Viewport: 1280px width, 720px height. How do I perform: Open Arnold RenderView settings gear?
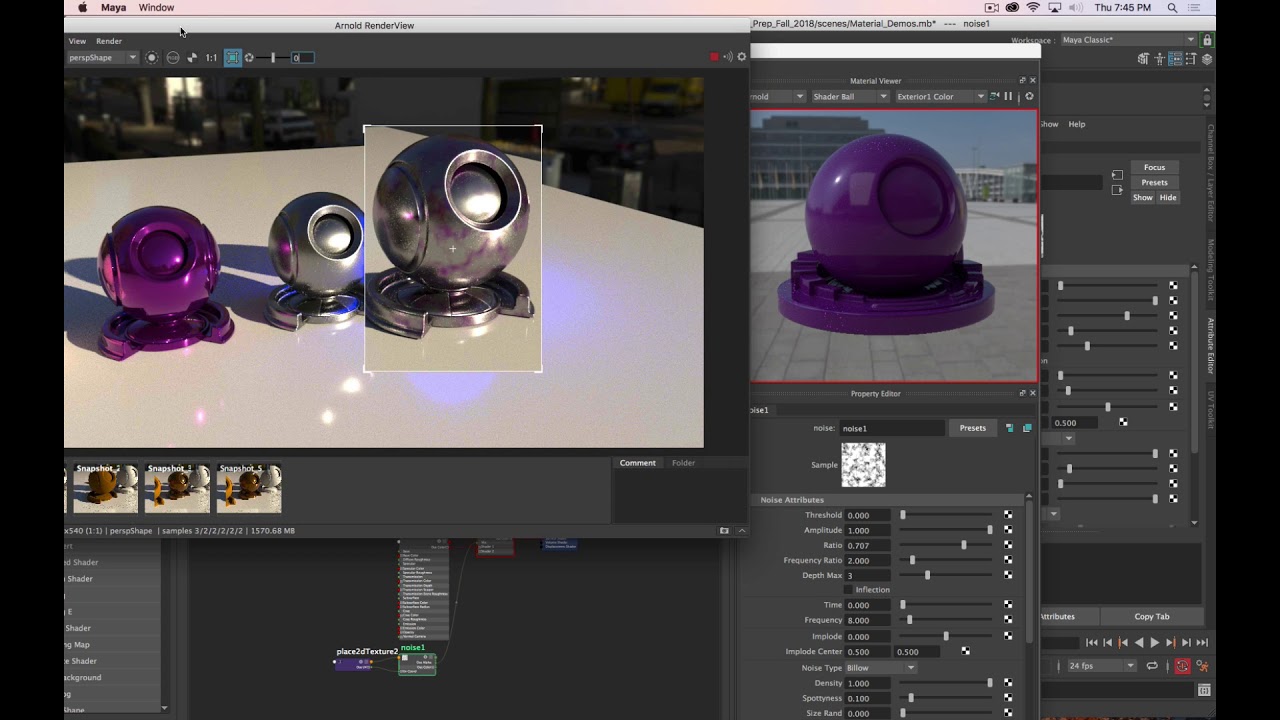click(742, 57)
